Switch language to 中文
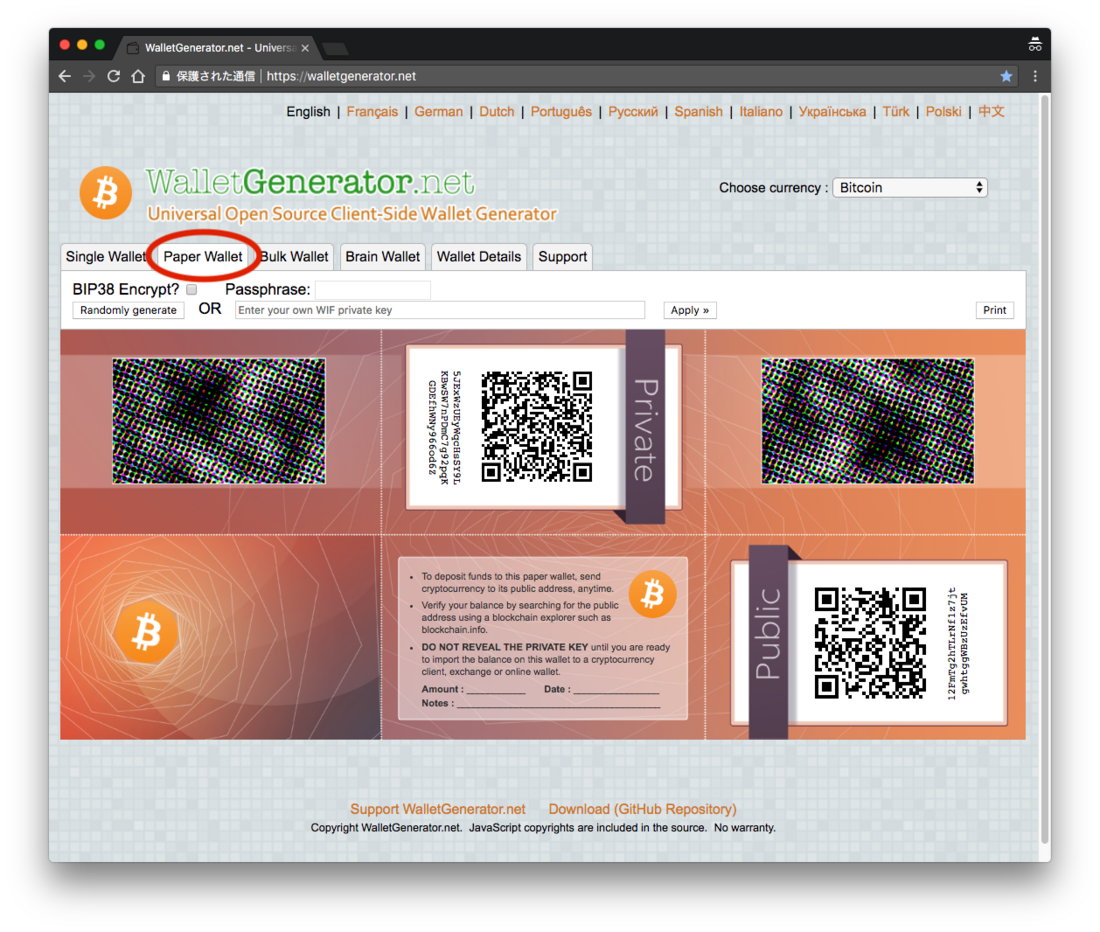The image size is (1100, 932). coord(991,112)
